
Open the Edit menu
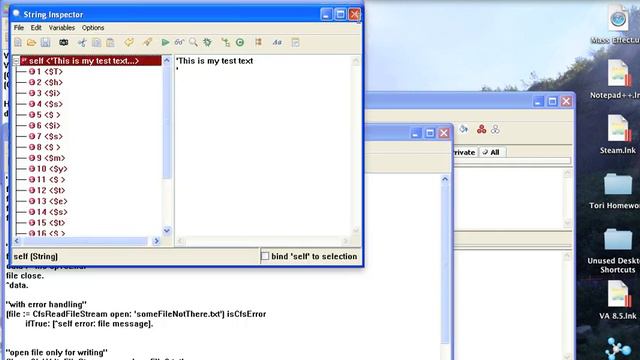[36, 28]
